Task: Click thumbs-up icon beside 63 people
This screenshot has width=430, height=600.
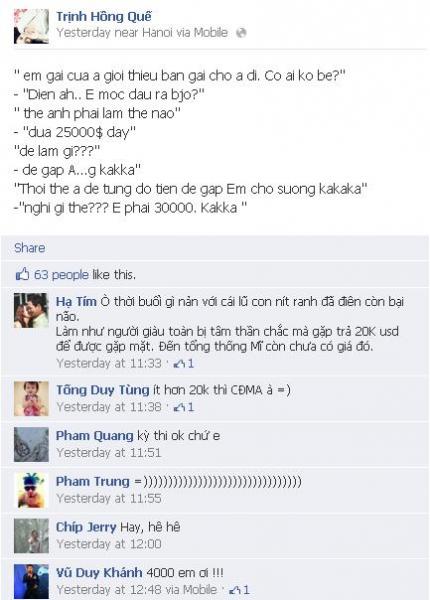Action: point(22,274)
